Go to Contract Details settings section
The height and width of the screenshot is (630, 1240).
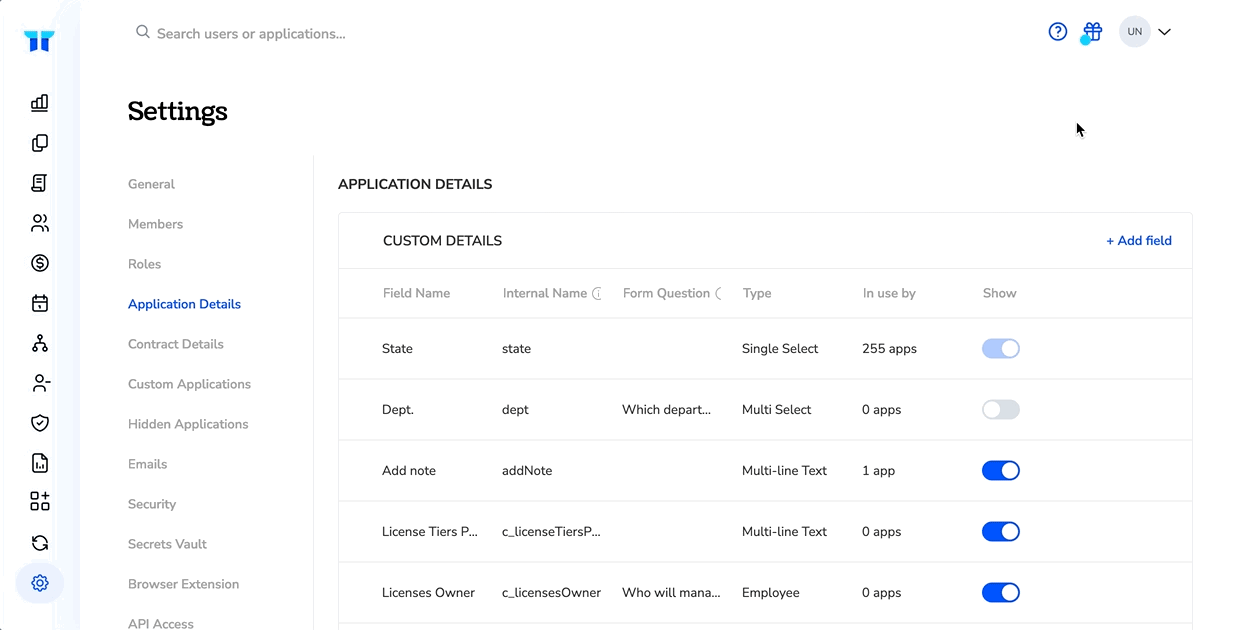click(x=176, y=344)
